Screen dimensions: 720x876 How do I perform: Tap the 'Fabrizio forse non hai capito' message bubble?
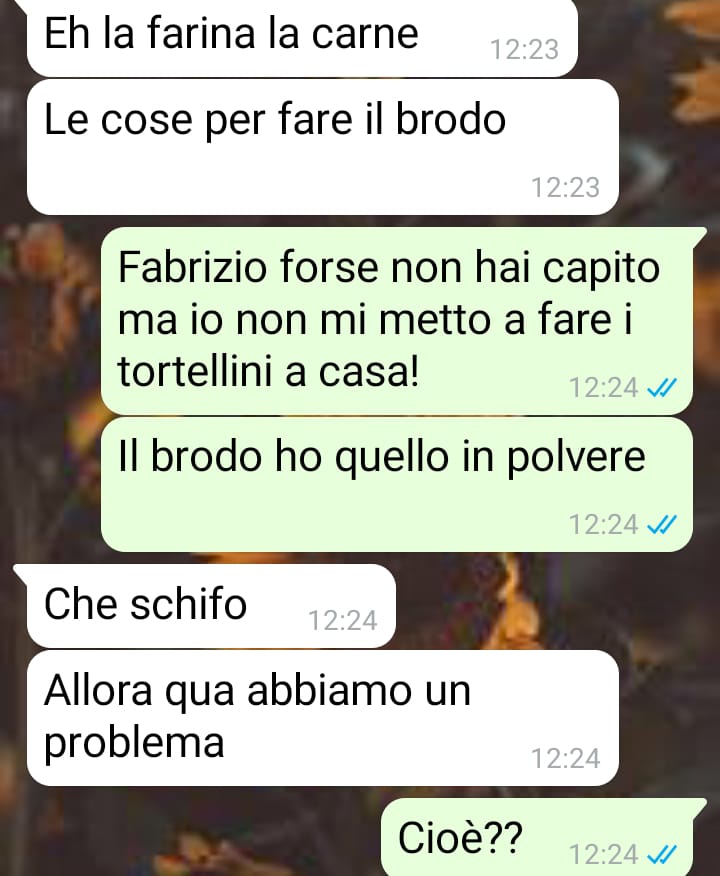(397, 321)
